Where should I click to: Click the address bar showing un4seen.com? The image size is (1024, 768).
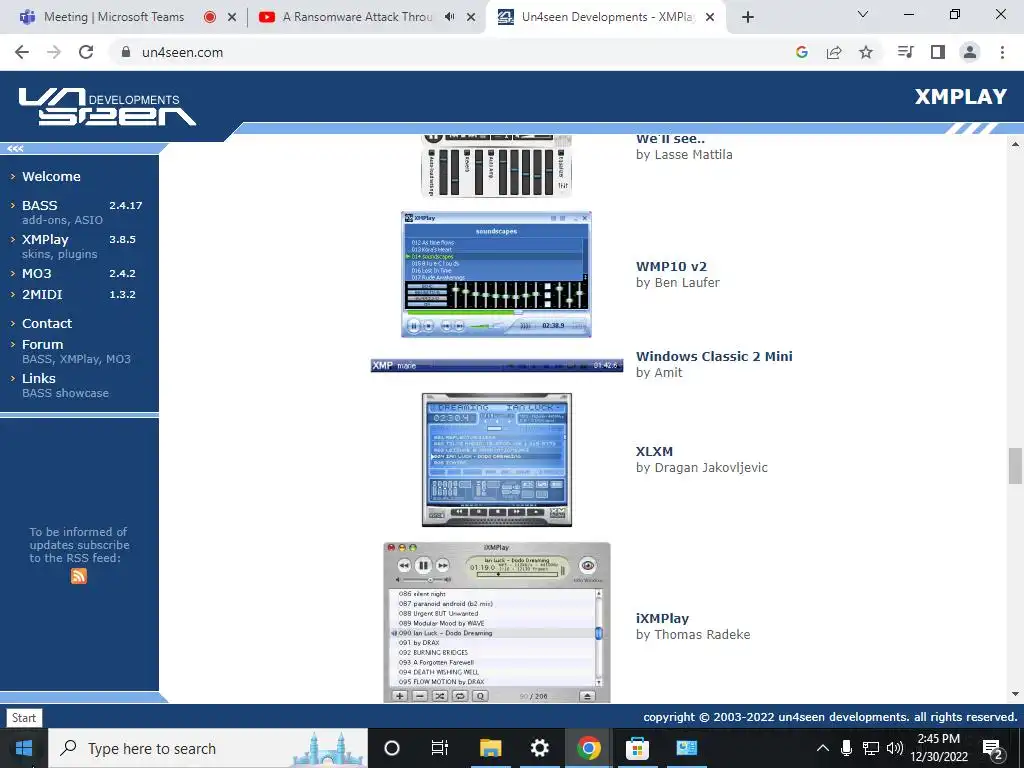pos(451,52)
